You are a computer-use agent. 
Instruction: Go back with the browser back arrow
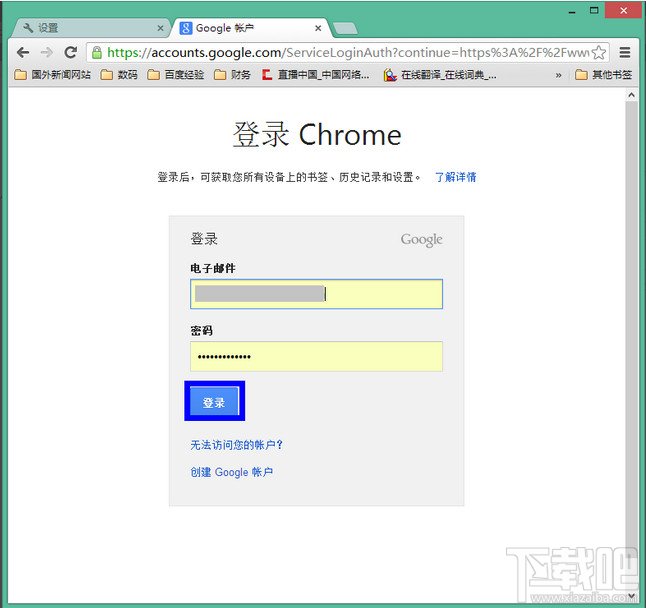point(23,52)
